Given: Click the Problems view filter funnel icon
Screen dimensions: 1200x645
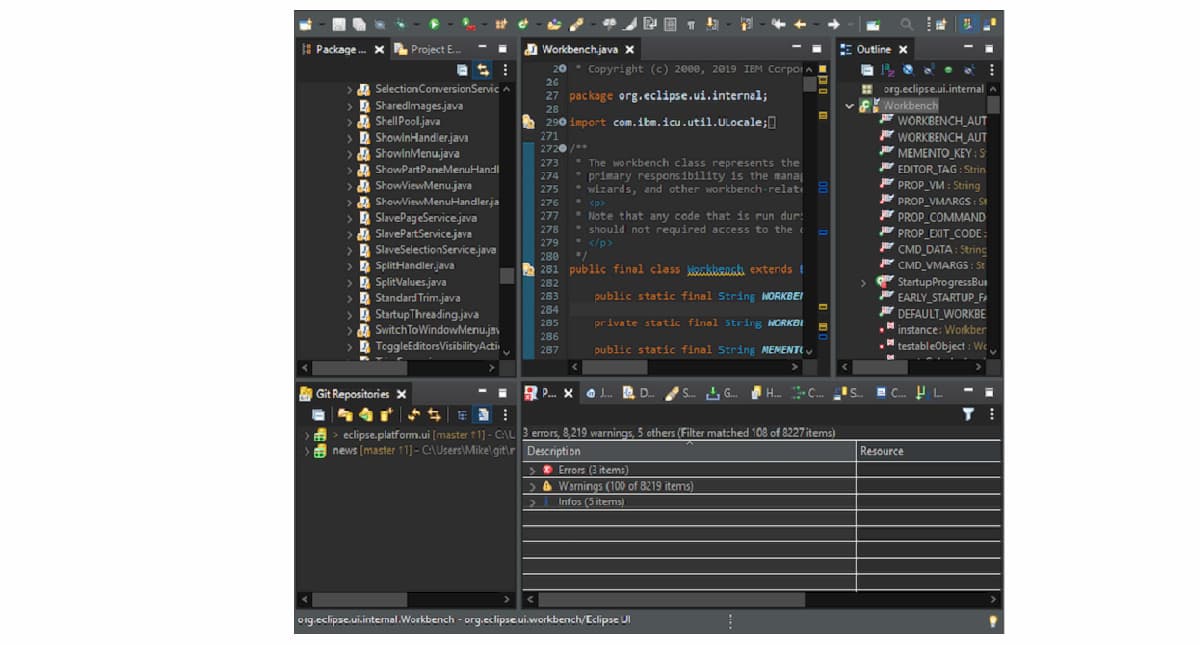Looking at the screenshot, I should [968, 414].
